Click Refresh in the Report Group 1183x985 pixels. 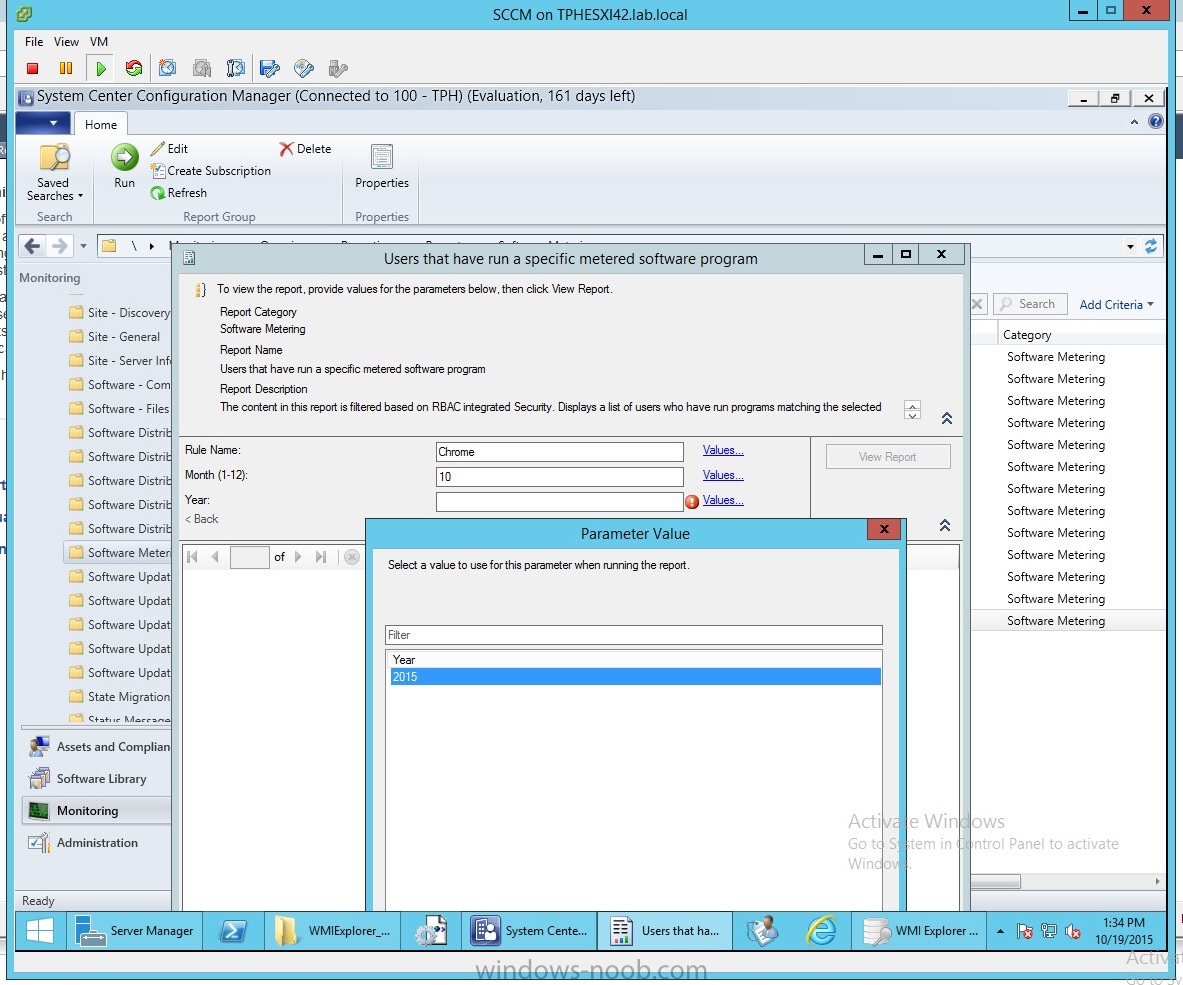[x=178, y=193]
